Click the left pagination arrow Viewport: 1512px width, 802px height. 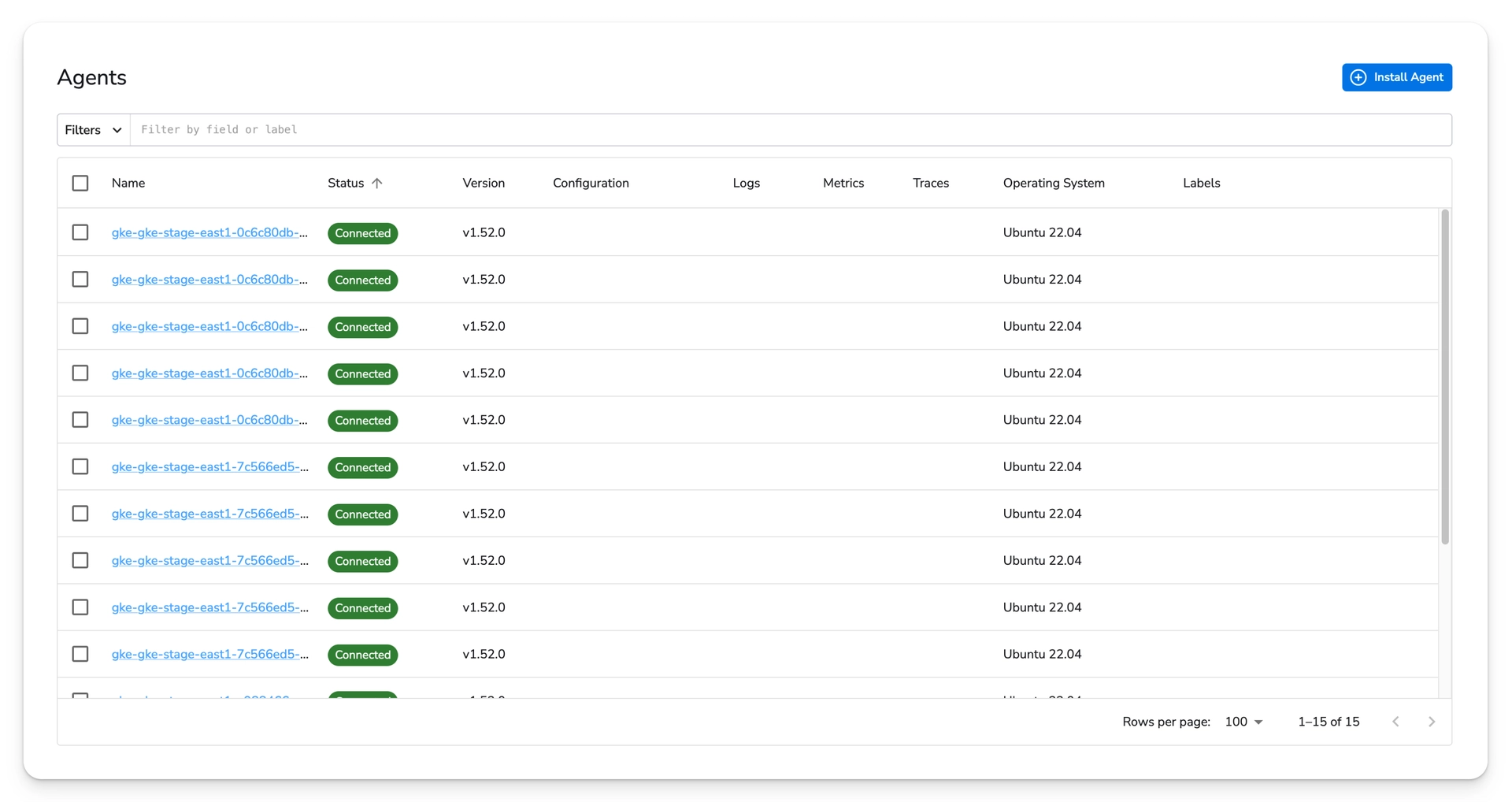[1395, 722]
